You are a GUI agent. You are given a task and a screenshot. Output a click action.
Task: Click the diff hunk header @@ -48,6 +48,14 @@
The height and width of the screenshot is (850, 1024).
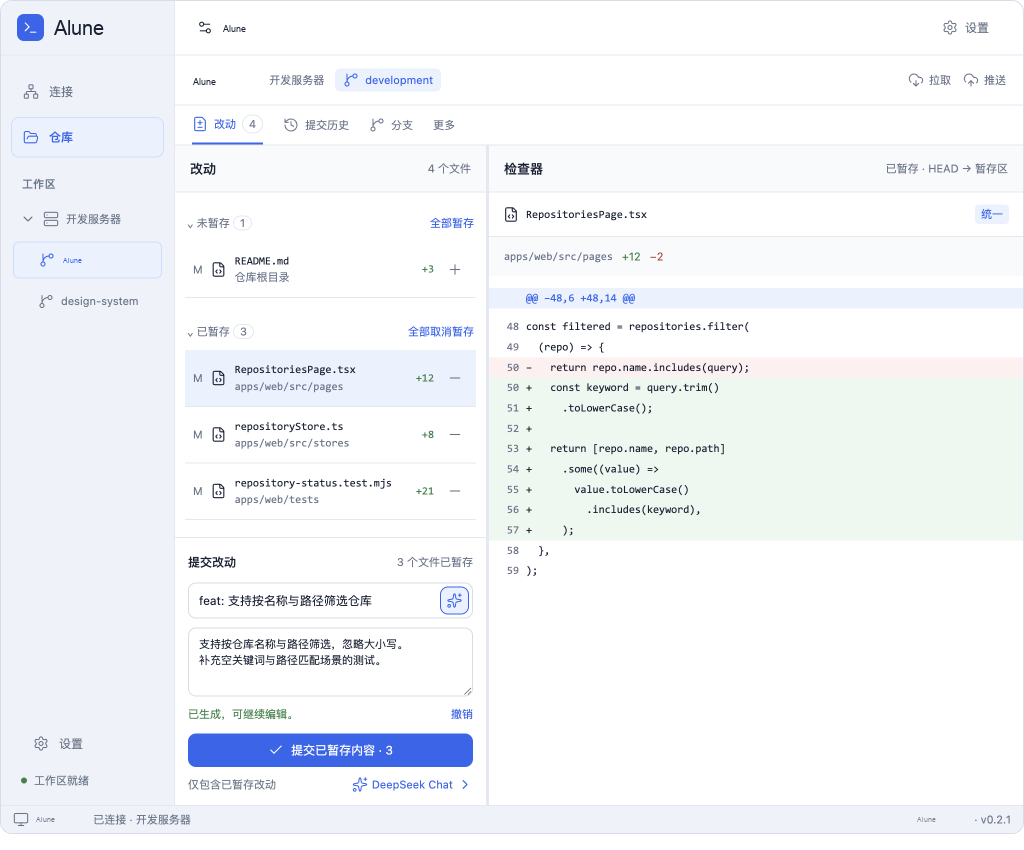pos(580,298)
